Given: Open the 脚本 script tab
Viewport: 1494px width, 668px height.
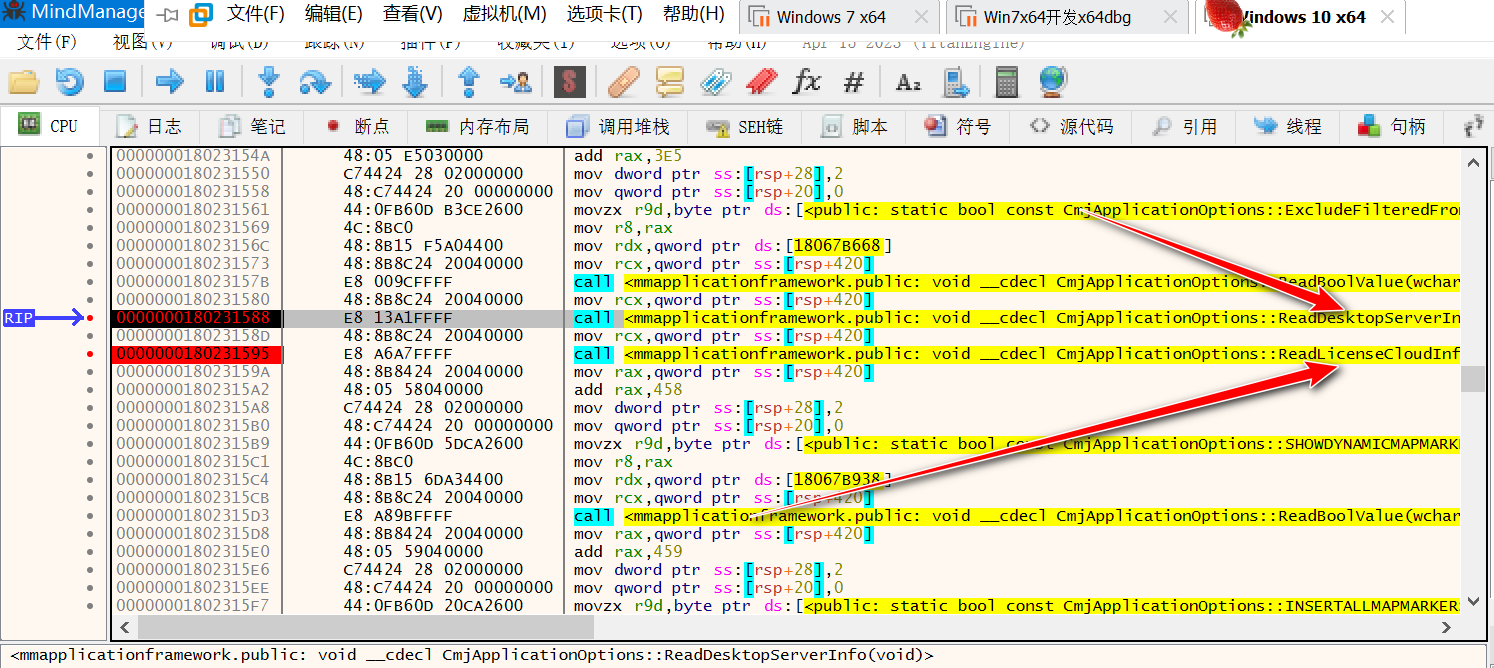Looking at the screenshot, I should point(855,126).
